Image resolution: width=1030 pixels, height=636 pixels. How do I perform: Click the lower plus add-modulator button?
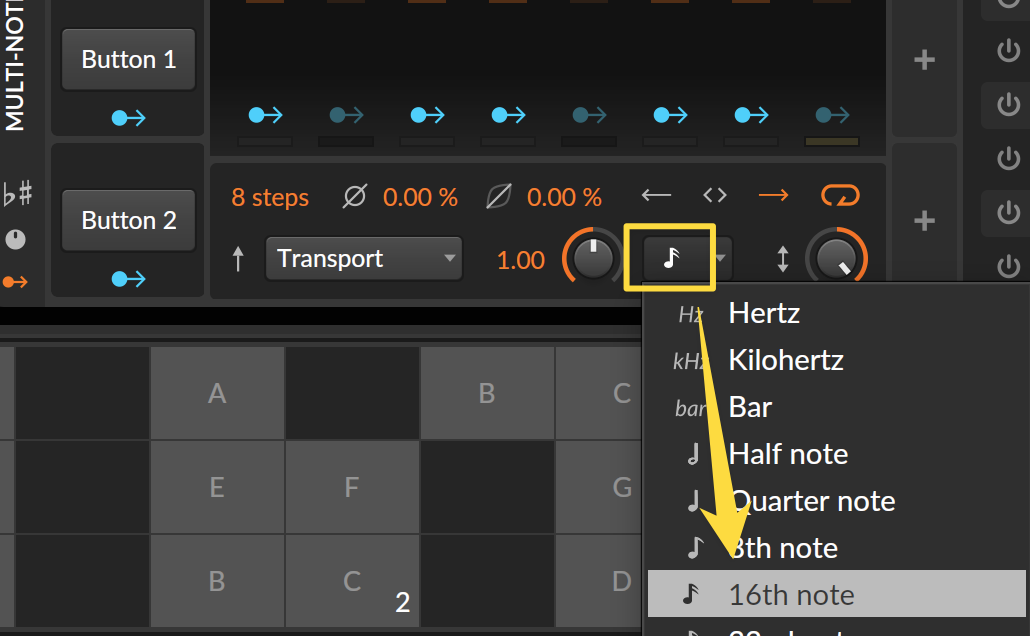[x=924, y=221]
